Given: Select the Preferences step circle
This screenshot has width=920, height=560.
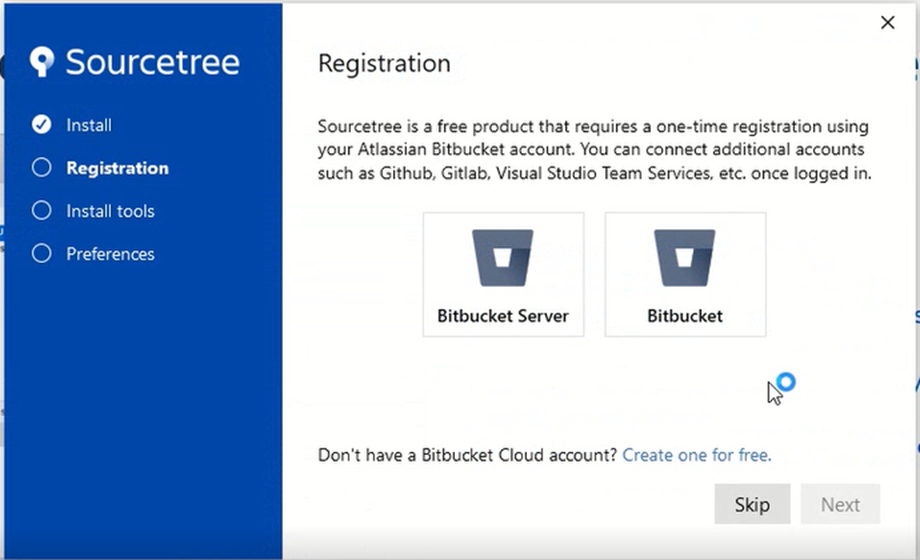Looking at the screenshot, I should (41, 254).
